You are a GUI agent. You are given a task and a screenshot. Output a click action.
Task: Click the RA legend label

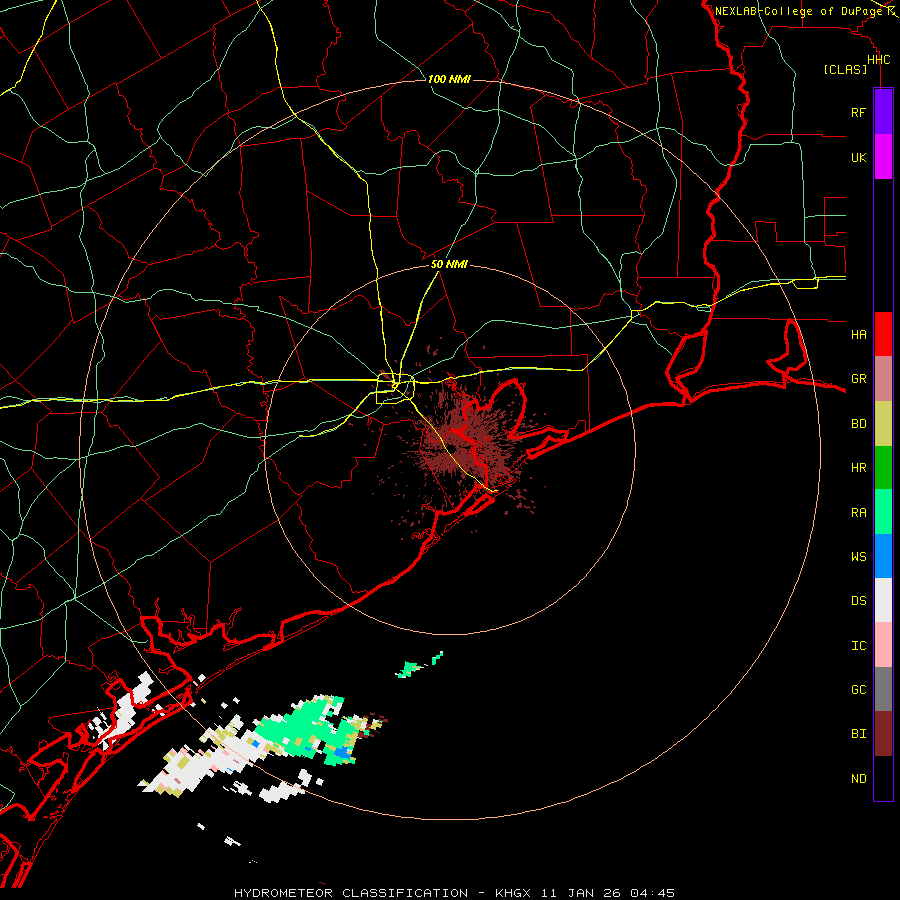859,513
